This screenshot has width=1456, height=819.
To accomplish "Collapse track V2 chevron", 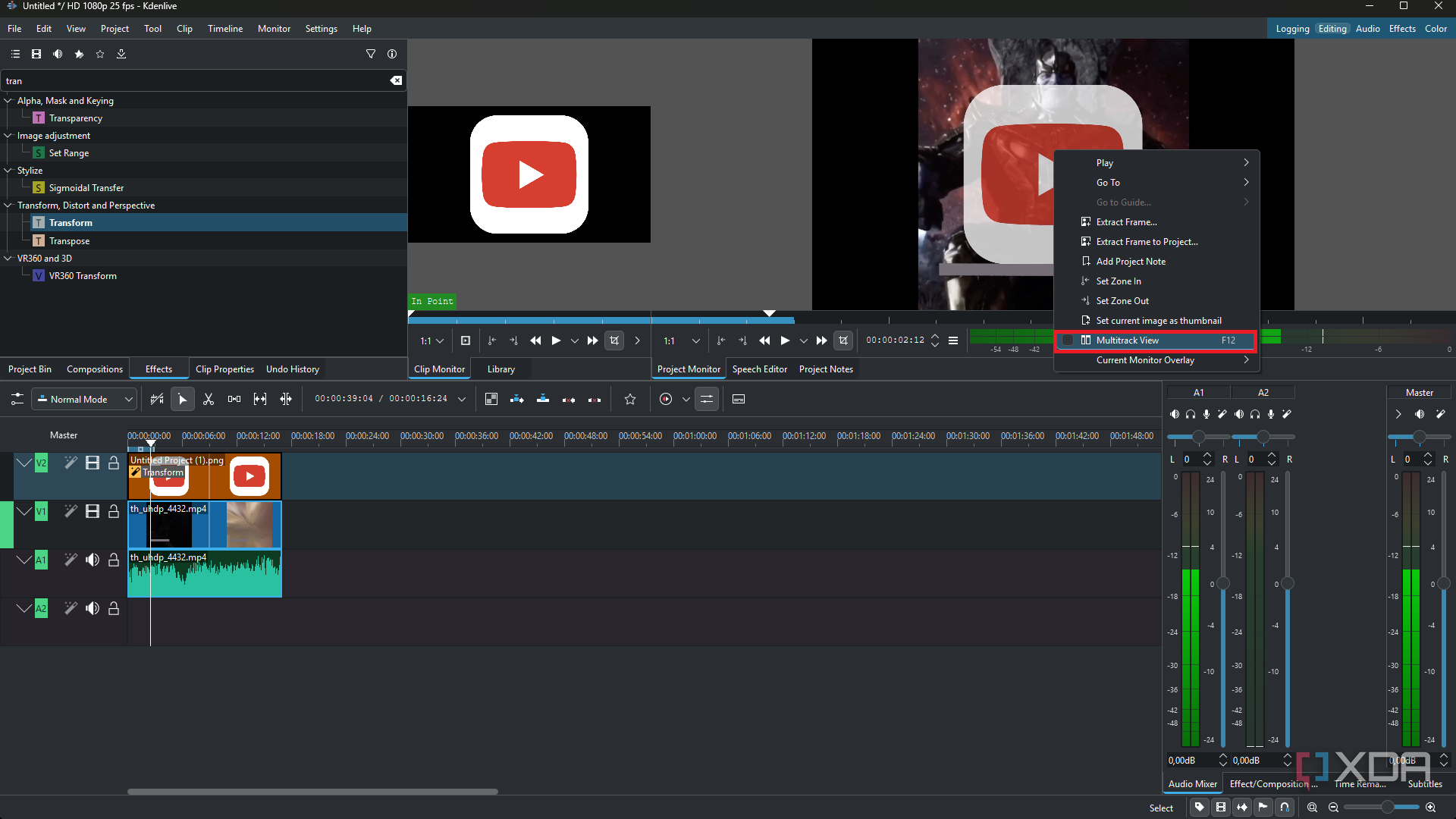I will pyautogui.click(x=24, y=463).
